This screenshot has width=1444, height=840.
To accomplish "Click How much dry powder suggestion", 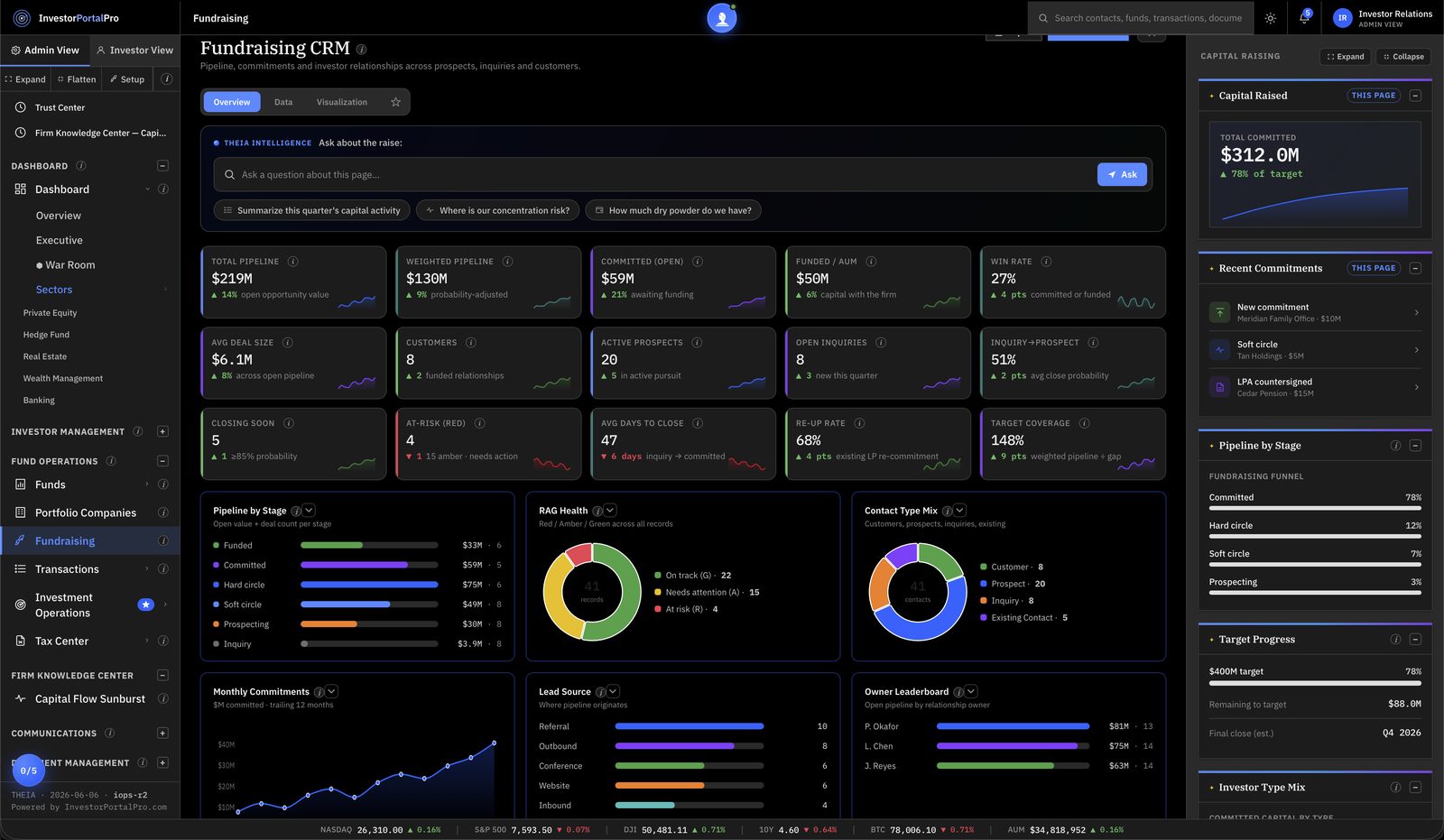I will pyautogui.click(x=673, y=210).
